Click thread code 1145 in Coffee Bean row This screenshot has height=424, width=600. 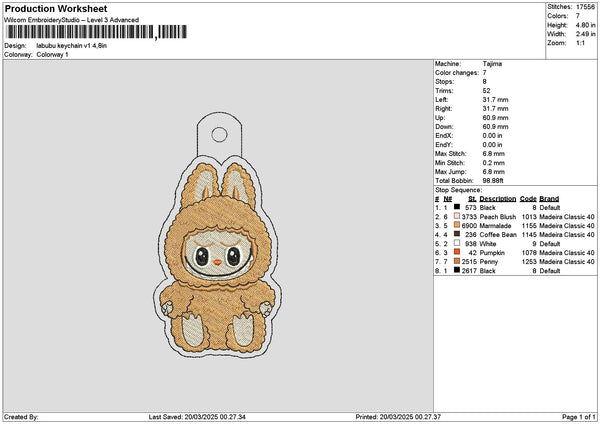(529, 235)
